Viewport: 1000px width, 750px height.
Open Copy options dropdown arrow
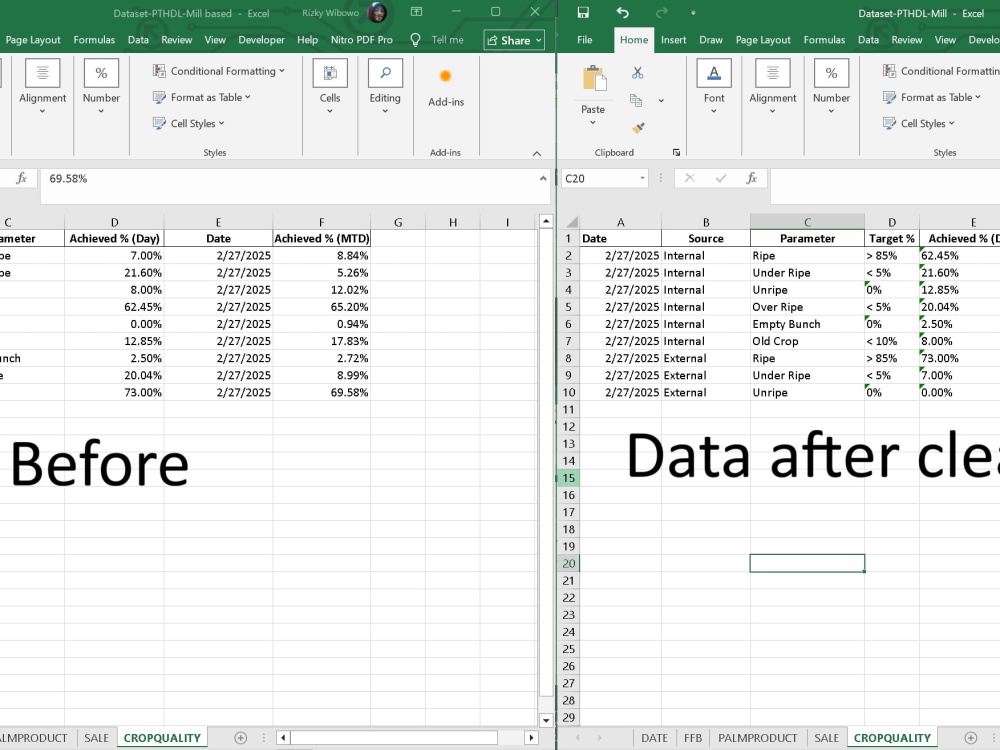(661, 100)
